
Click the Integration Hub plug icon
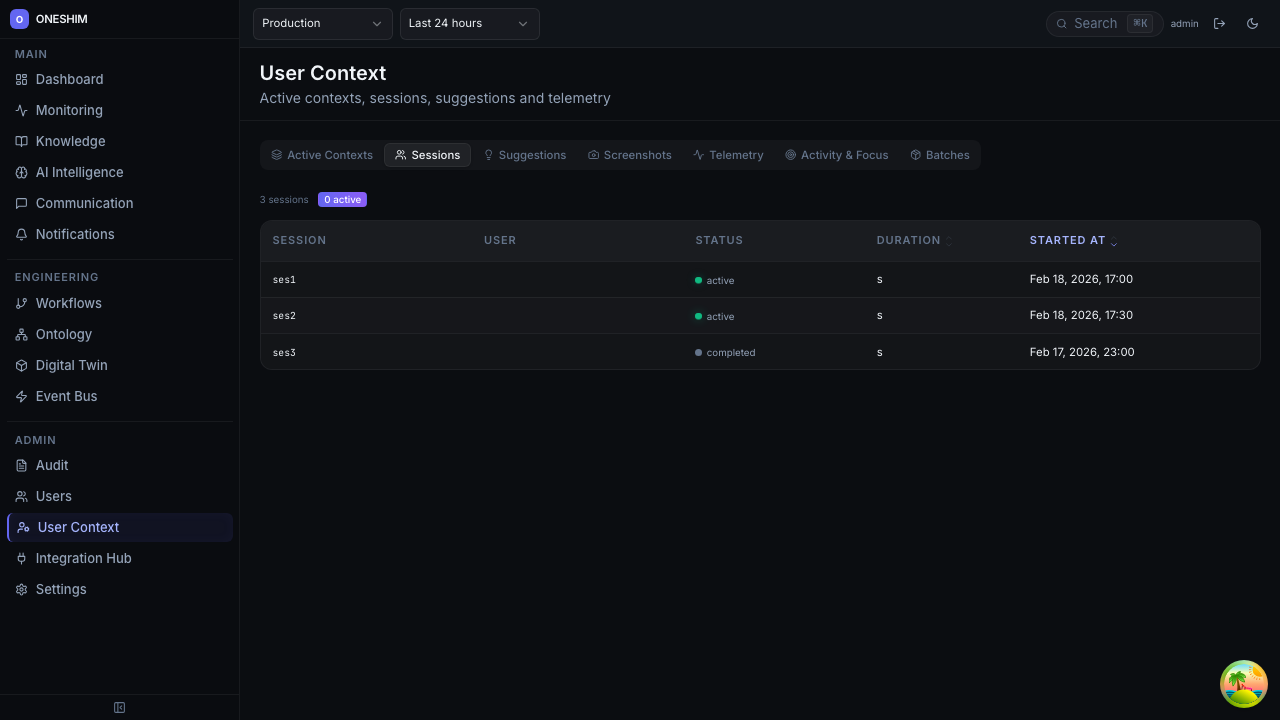(x=21, y=558)
